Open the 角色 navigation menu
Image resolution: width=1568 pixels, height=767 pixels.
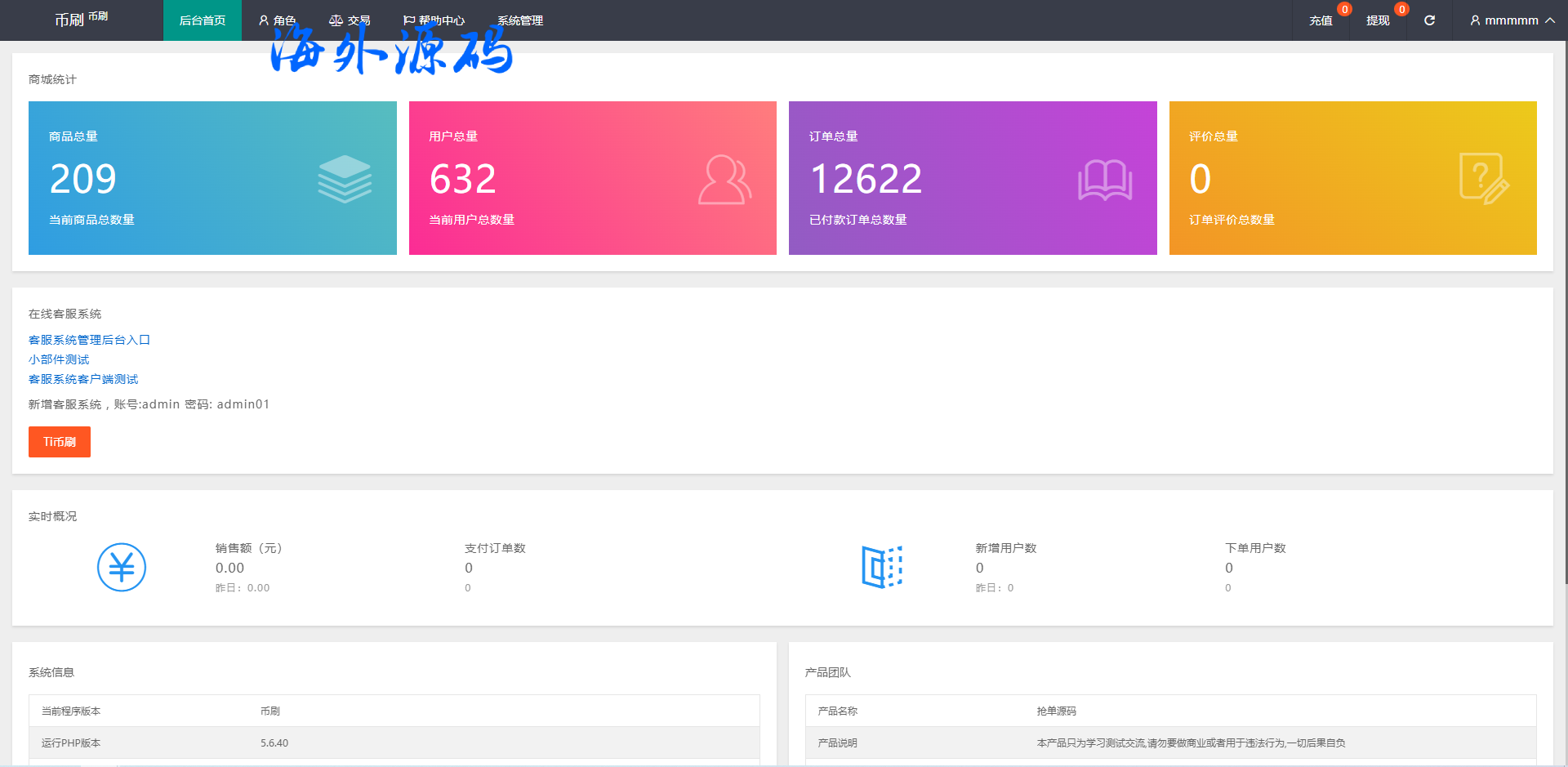[x=278, y=20]
